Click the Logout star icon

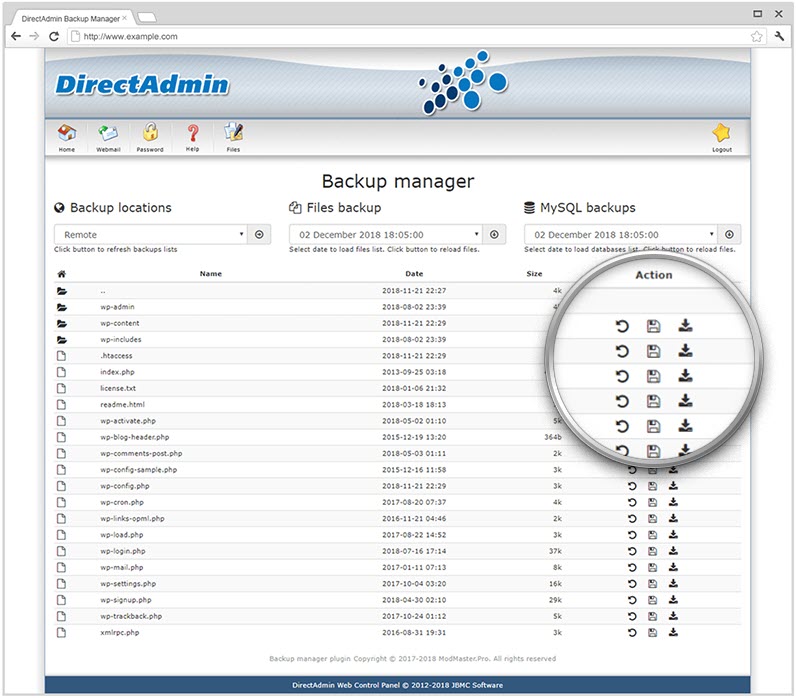point(721,134)
